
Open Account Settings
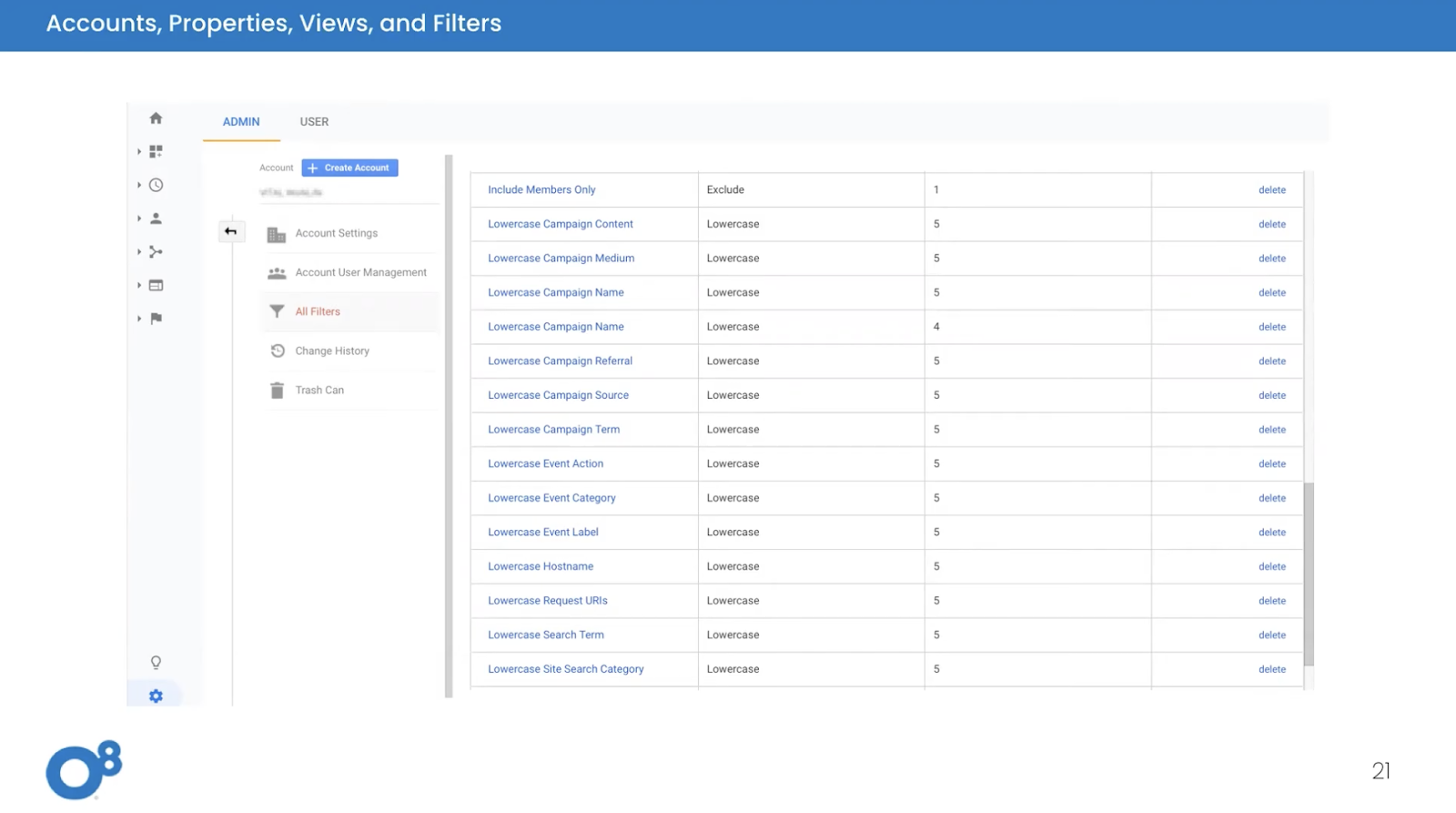(336, 234)
